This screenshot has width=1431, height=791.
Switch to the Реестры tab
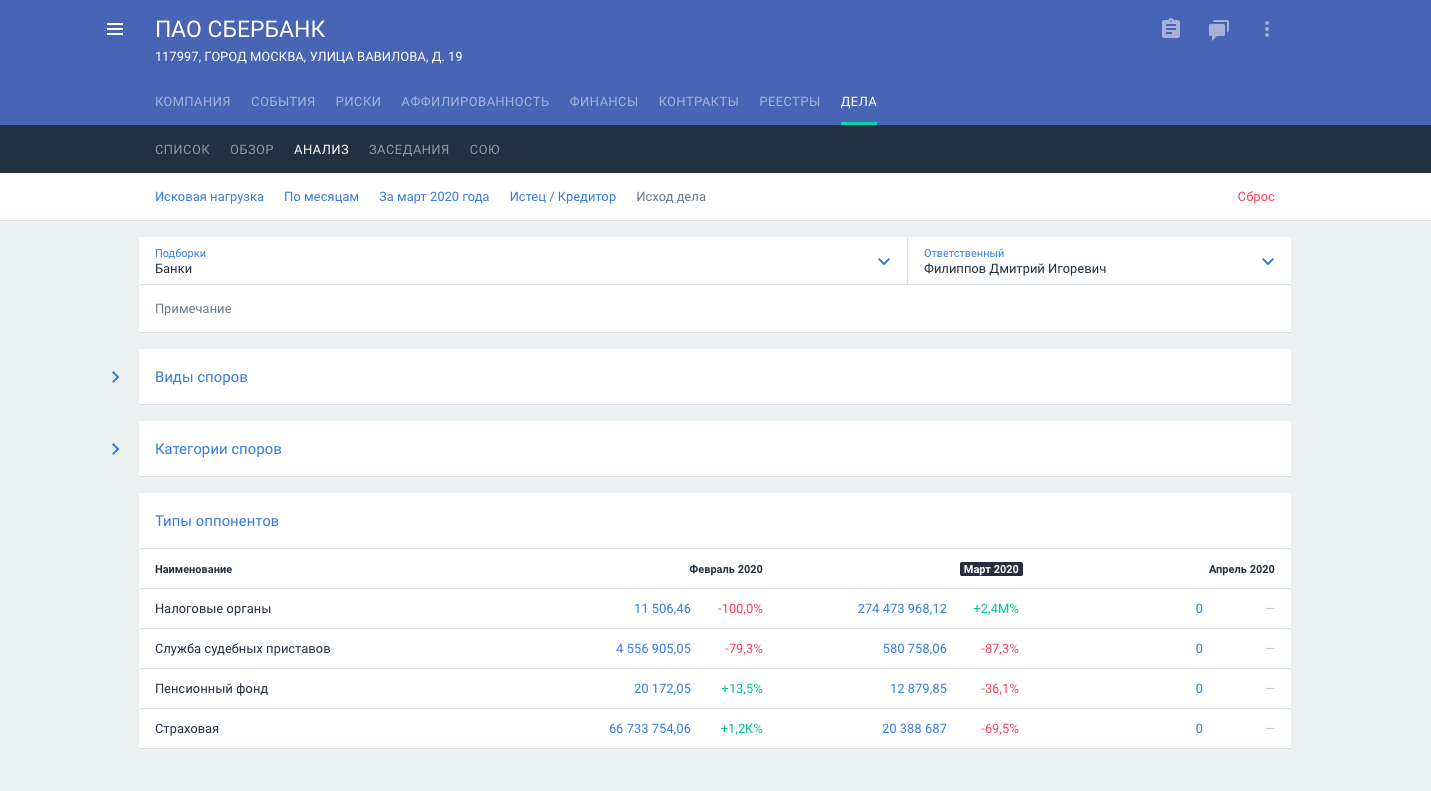coord(790,101)
